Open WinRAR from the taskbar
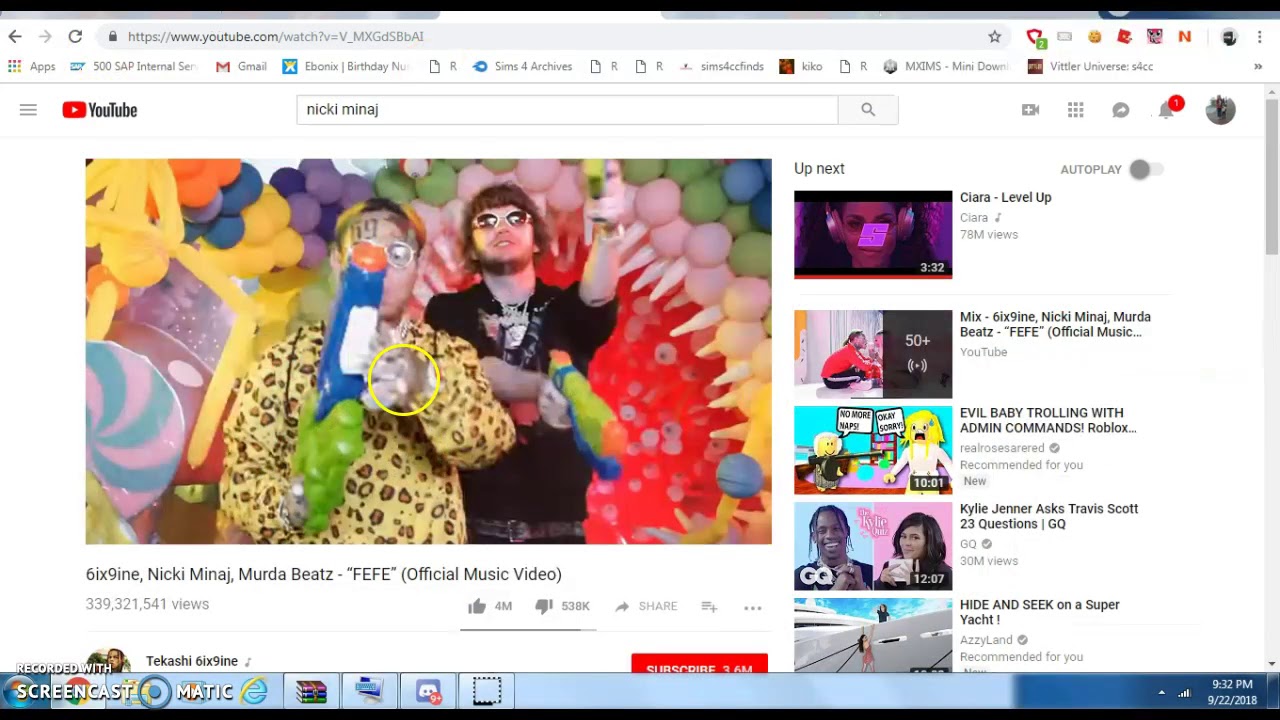Screen dimensions: 1280x720 point(311,692)
